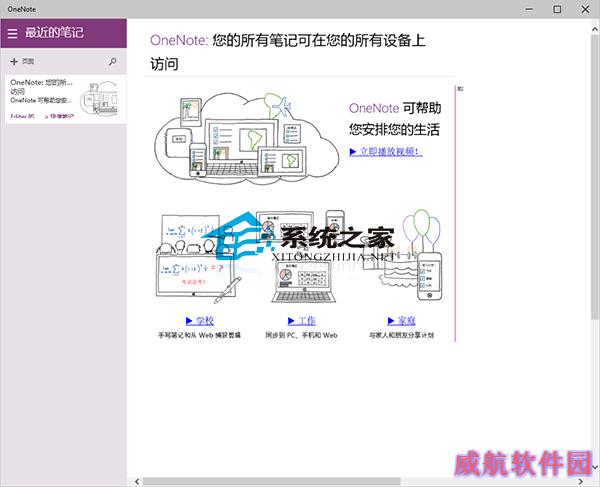Click the horizontal scrollbar thumb
The width and height of the screenshot is (600, 487).
[x=272, y=482]
